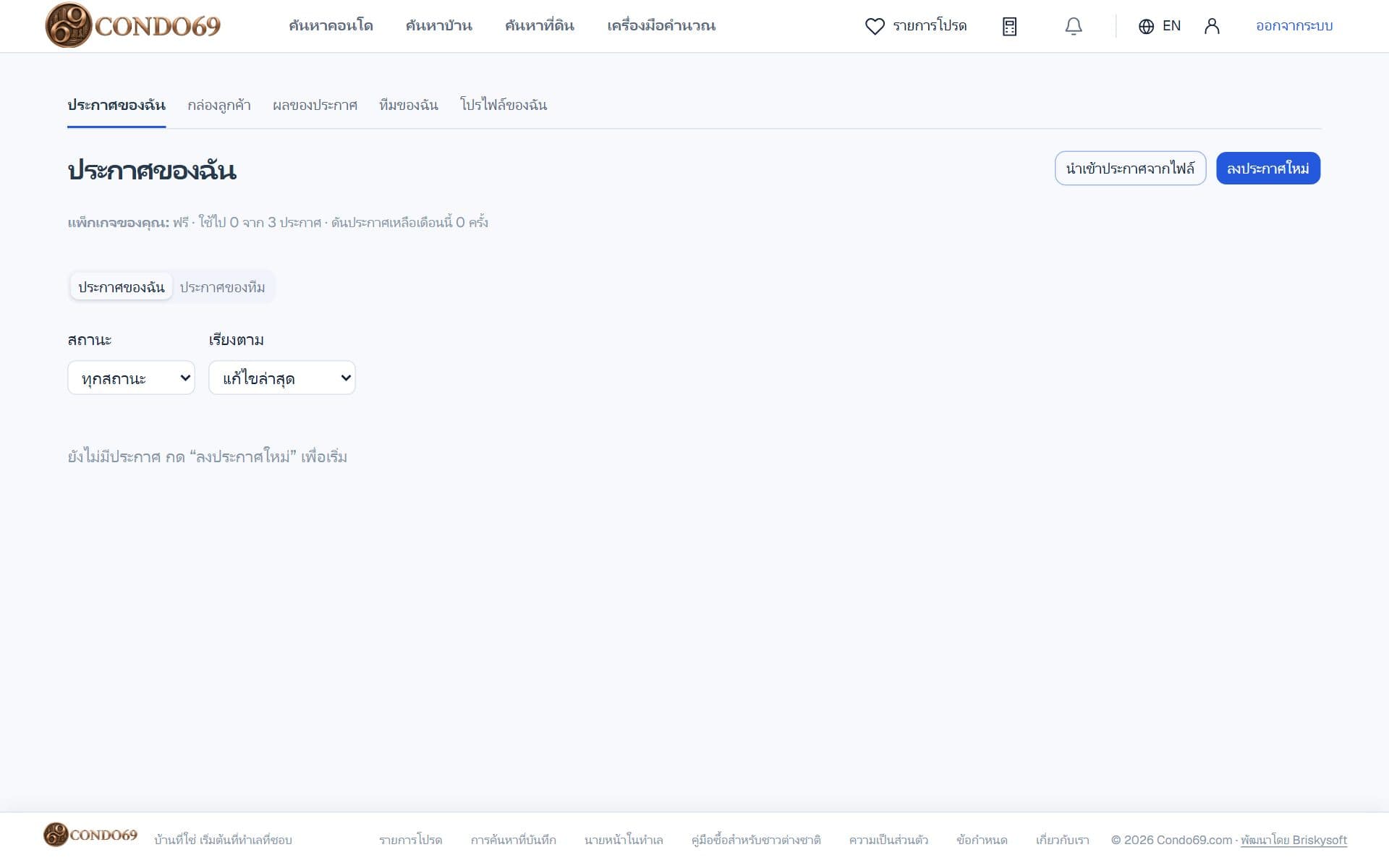The width and height of the screenshot is (1389, 868).
Task: Click นำเข้าประกาศจากไฟล์ button
Action: tap(1130, 169)
